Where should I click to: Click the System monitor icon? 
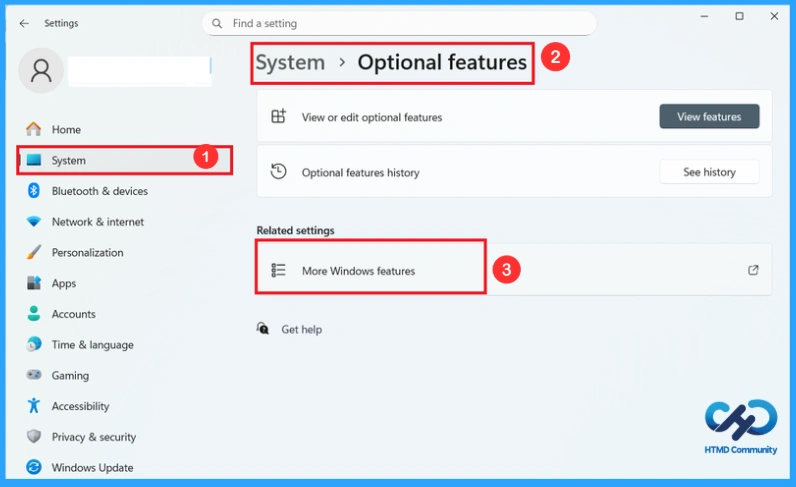(34, 160)
